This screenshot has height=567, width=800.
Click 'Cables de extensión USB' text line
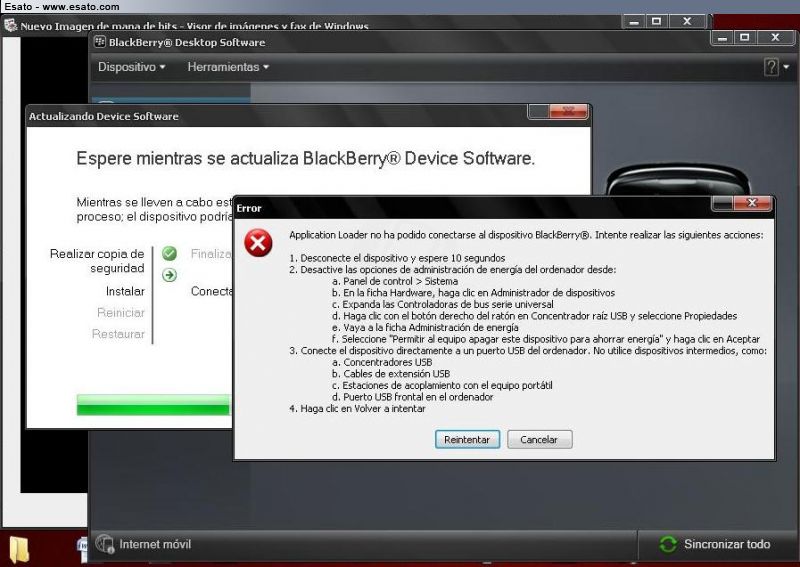click(391, 374)
